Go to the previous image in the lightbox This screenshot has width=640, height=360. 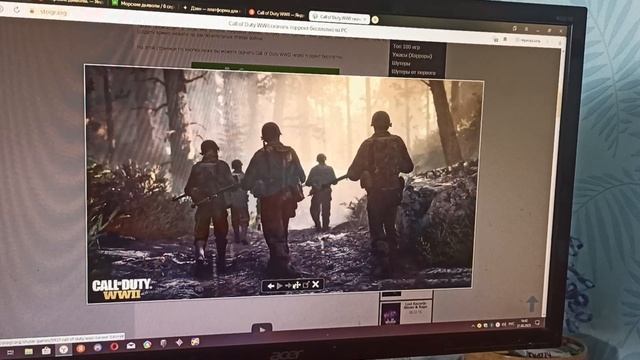point(270,286)
